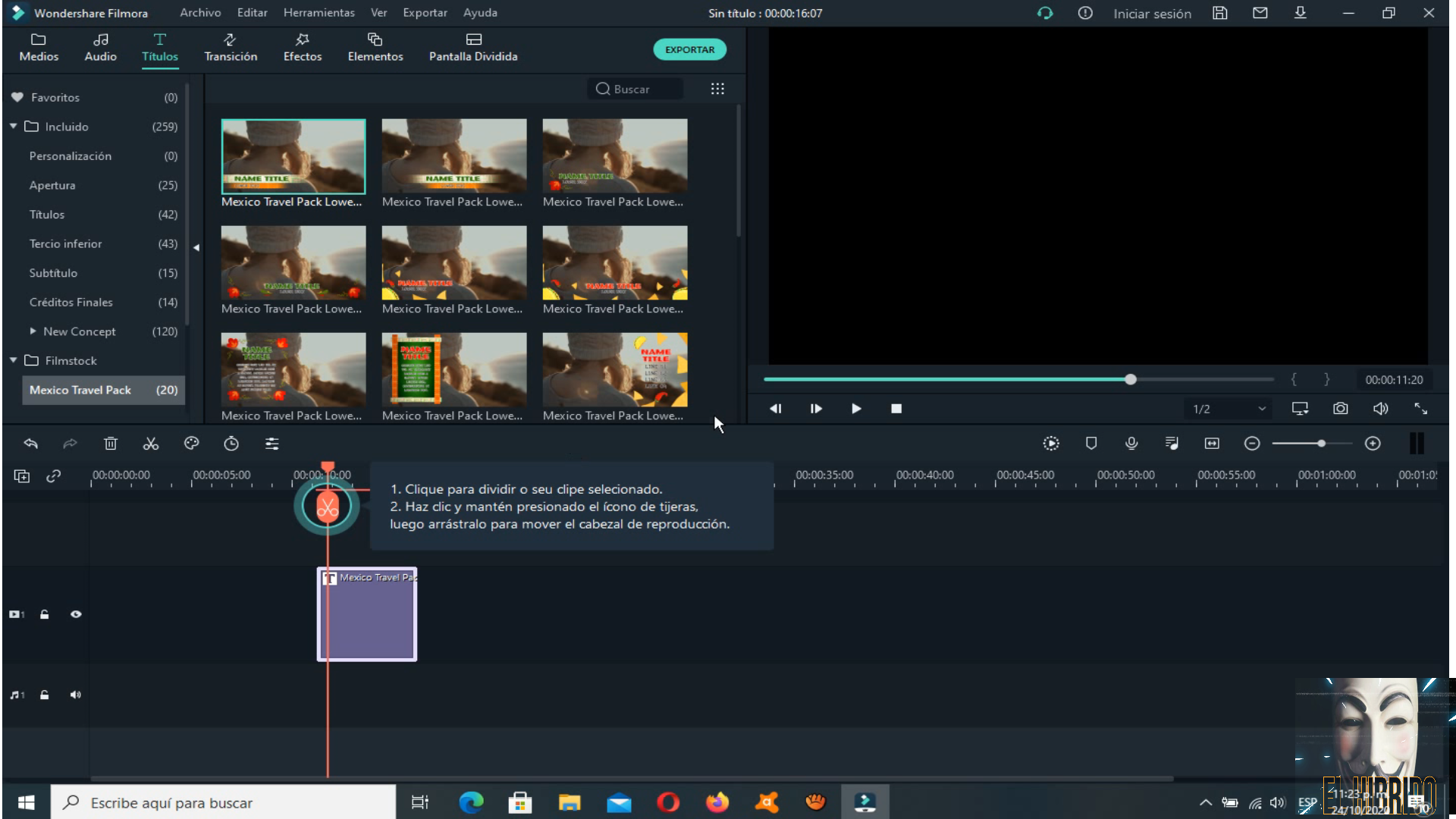Click the voiceover microphone icon
The width and height of the screenshot is (1456, 819).
click(x=1131, y=444)
